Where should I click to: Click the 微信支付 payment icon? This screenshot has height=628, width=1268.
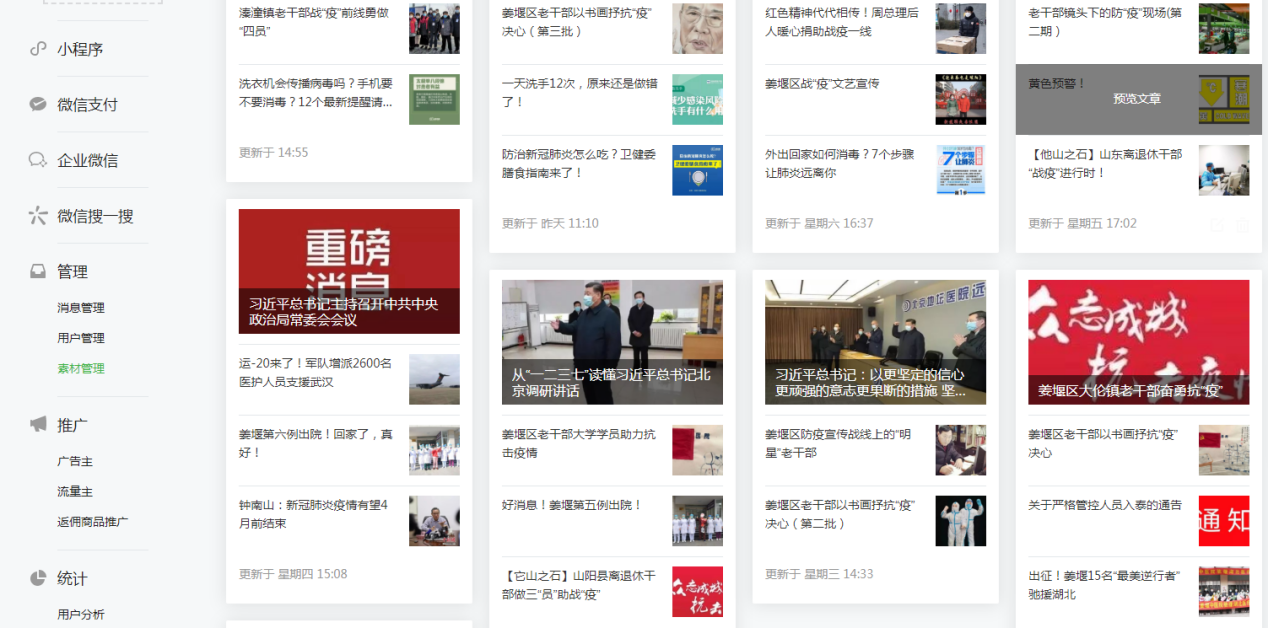(38, 104)
